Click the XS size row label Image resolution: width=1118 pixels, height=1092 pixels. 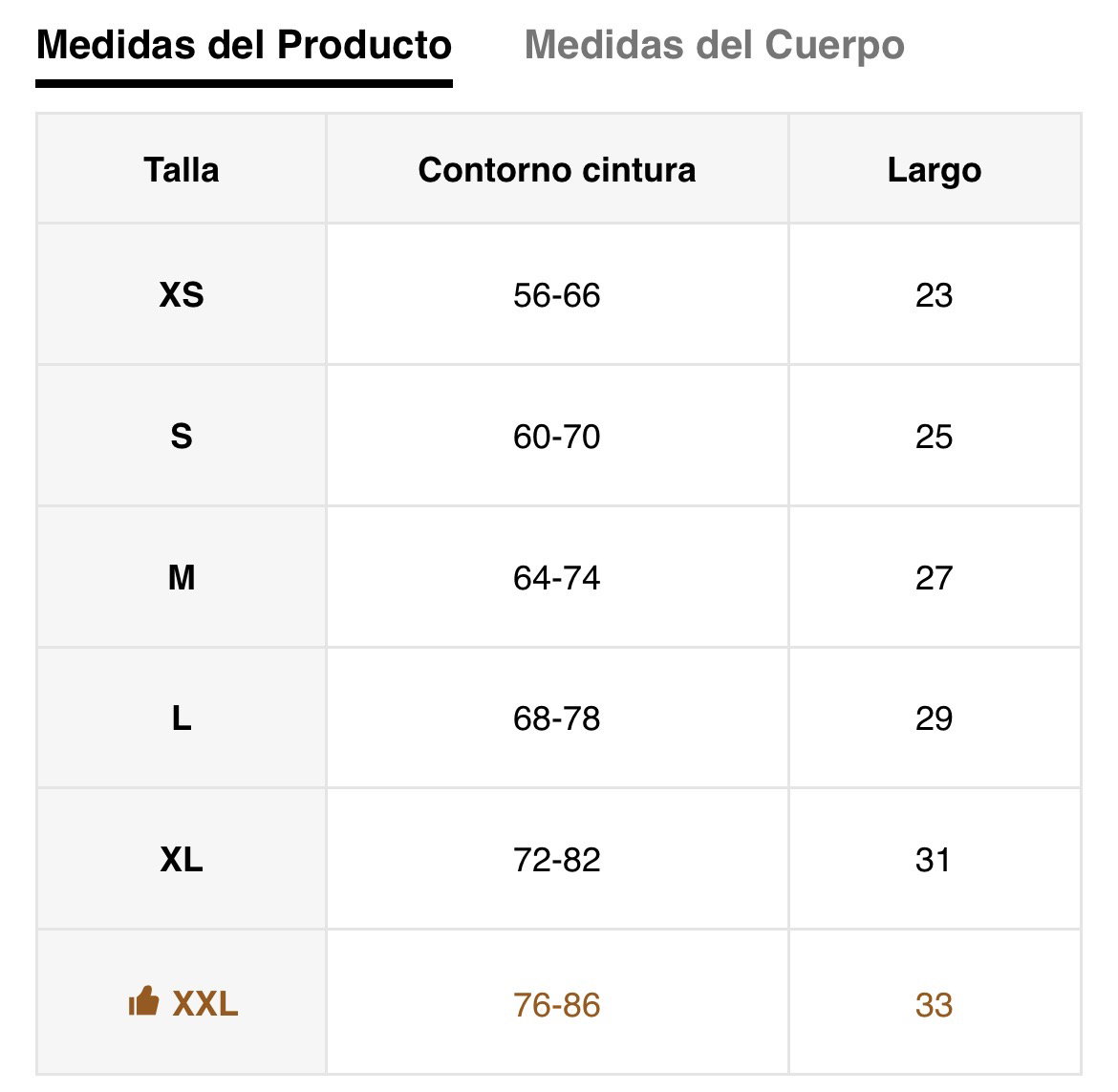click(x=182, y=295)
